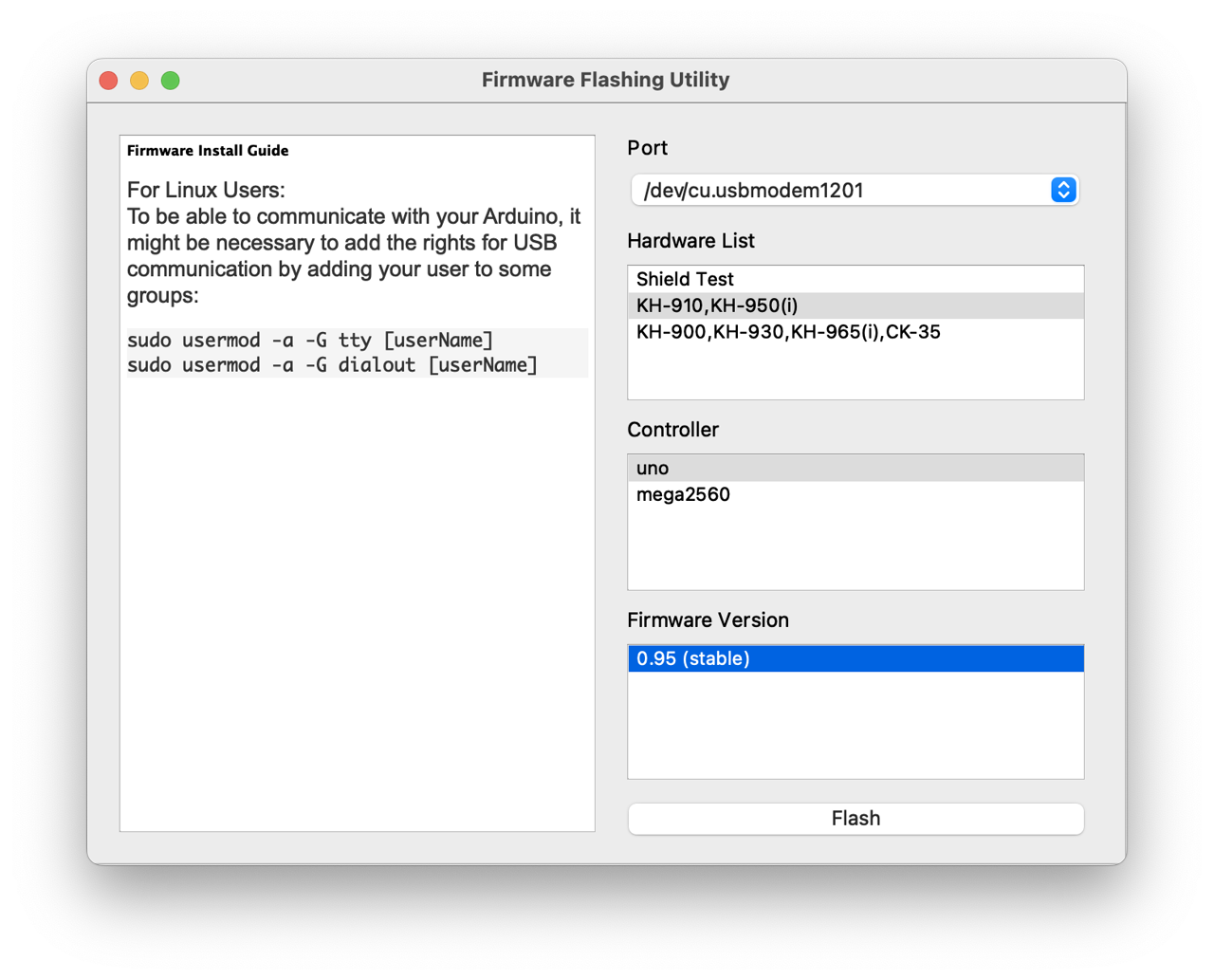Click the Controller section label
Screen dimensions: 1214x980
point(672,430)
